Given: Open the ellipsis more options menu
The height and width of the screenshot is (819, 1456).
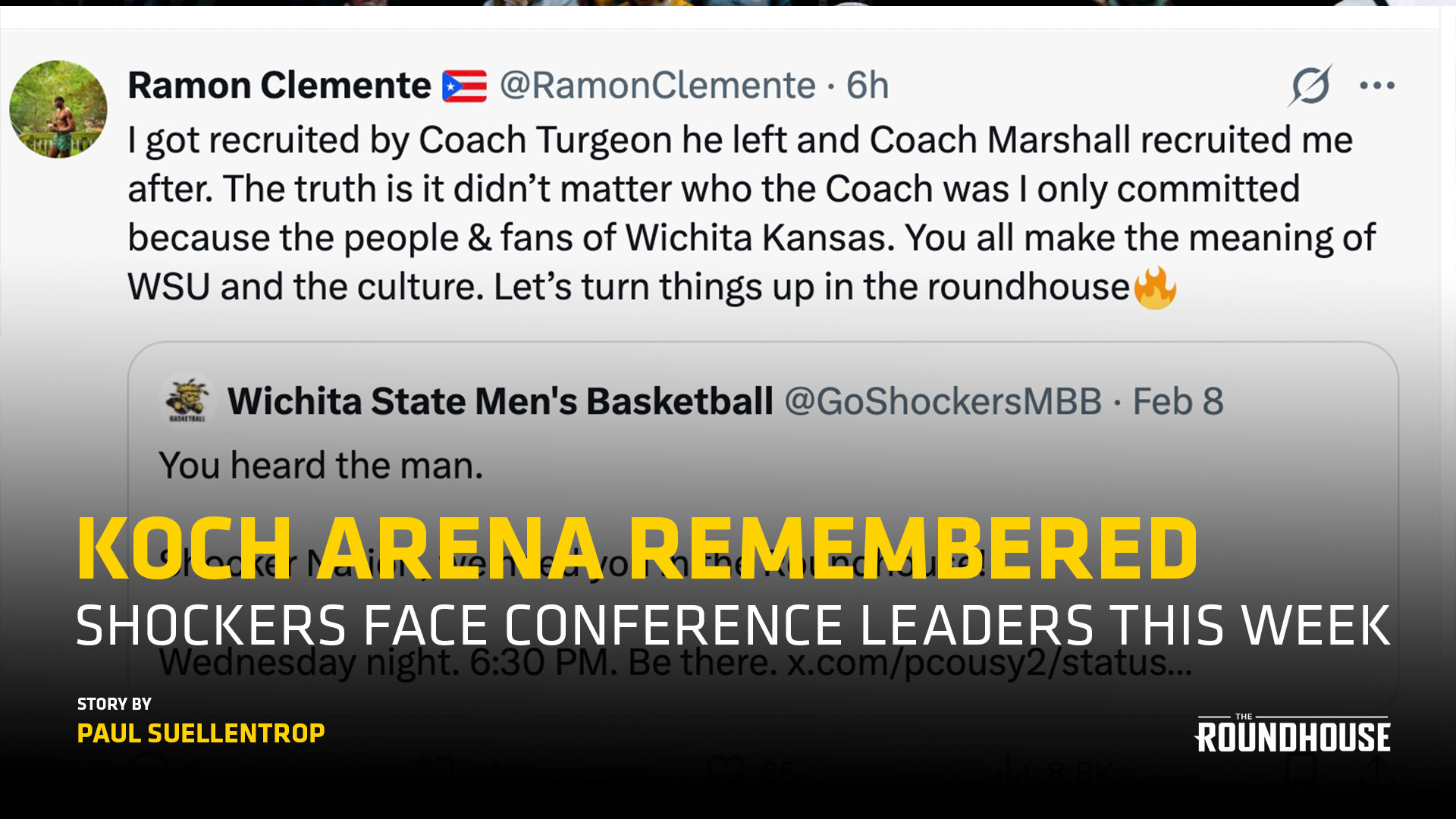Looking at the screenshot, I should coord(1378,85).
